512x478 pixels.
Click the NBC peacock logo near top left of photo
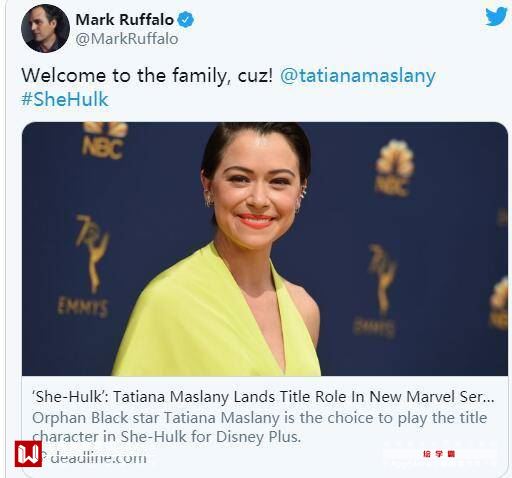104,140
